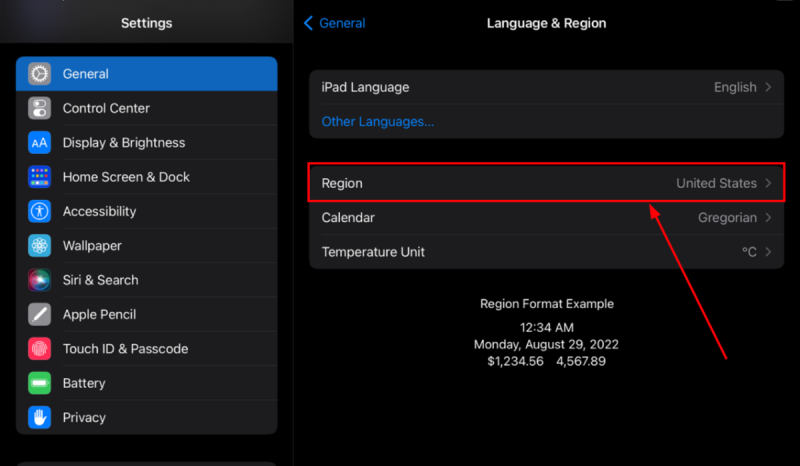This screenshot has height=466, width=800.
Task: Select Privacy in the settings sidebar
Action: [84, 417]
